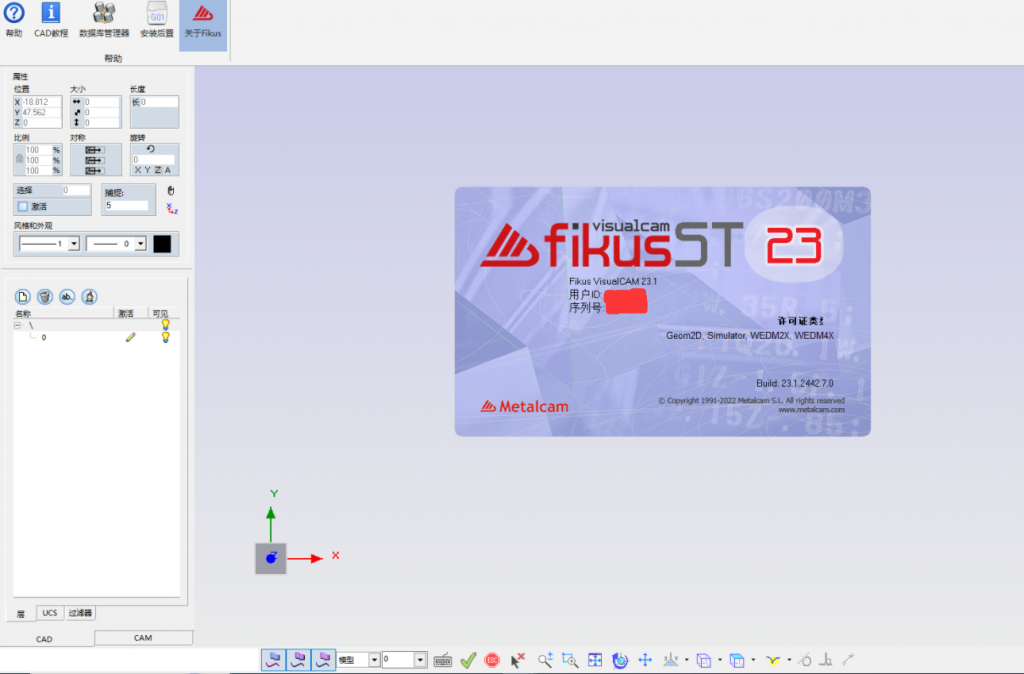This screenshot has height=674, width=1024.
Task: Toggle Y rotation axis under 旋转
Action: point(148,170)
